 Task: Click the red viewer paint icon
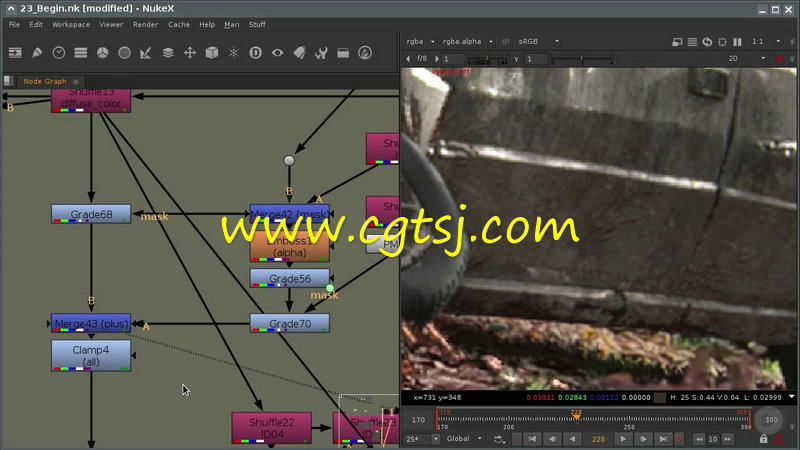pyautogui.click(x=780, y=59)
